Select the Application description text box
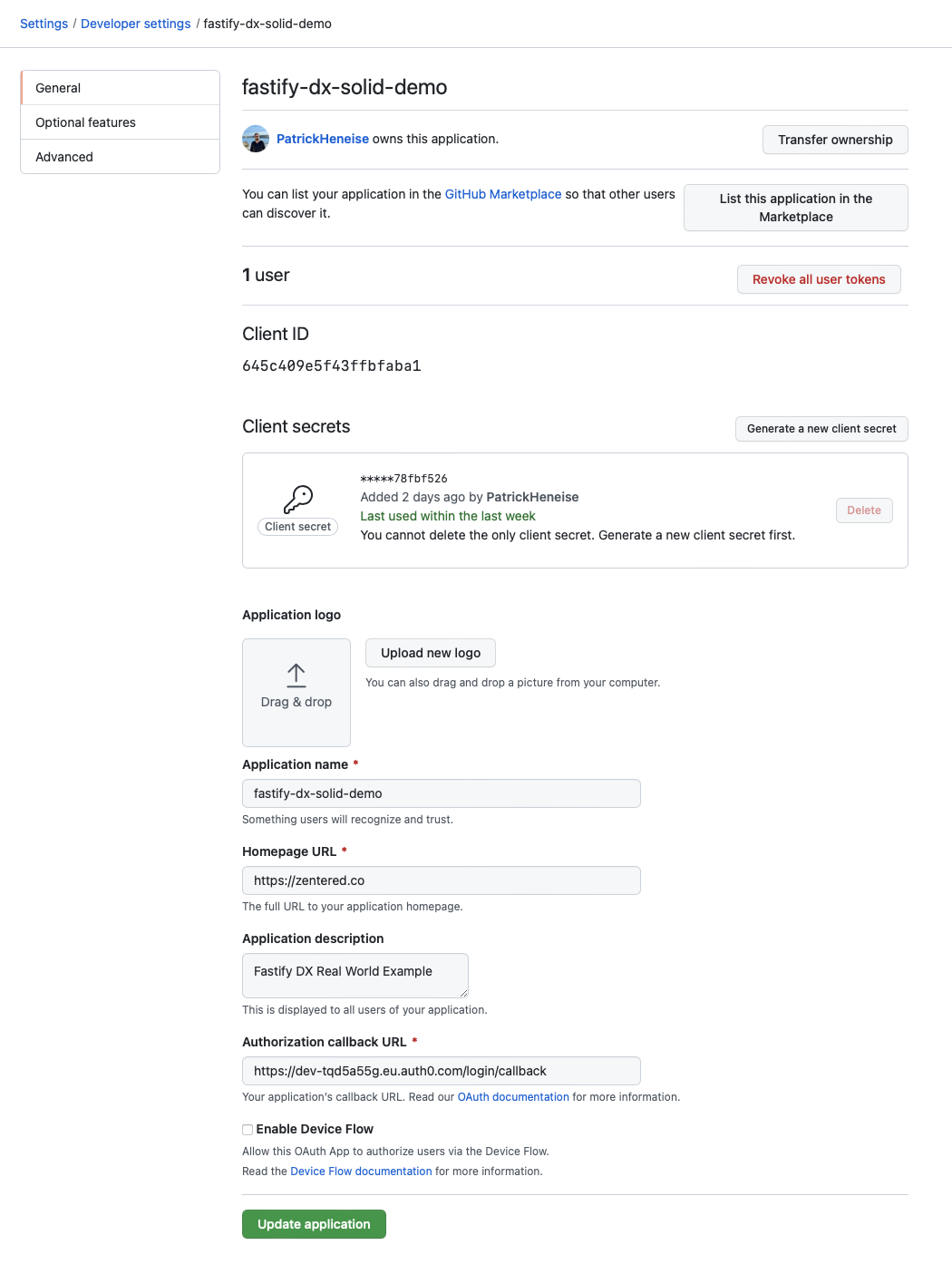Screen dimensions: 952x1264 (354, 975)
